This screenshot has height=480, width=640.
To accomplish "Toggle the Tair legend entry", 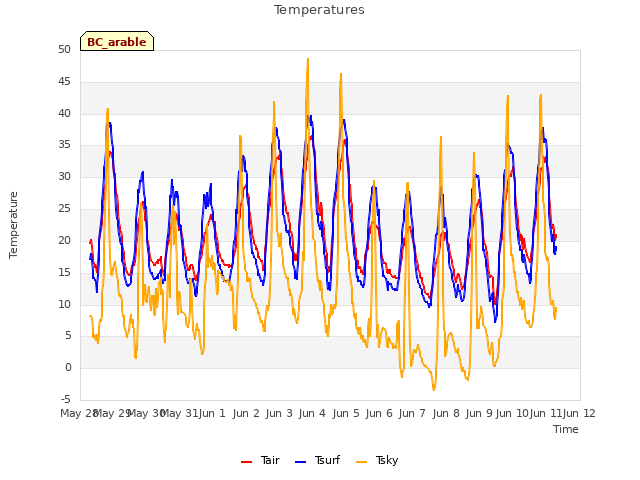I will [x=260, y=460].
